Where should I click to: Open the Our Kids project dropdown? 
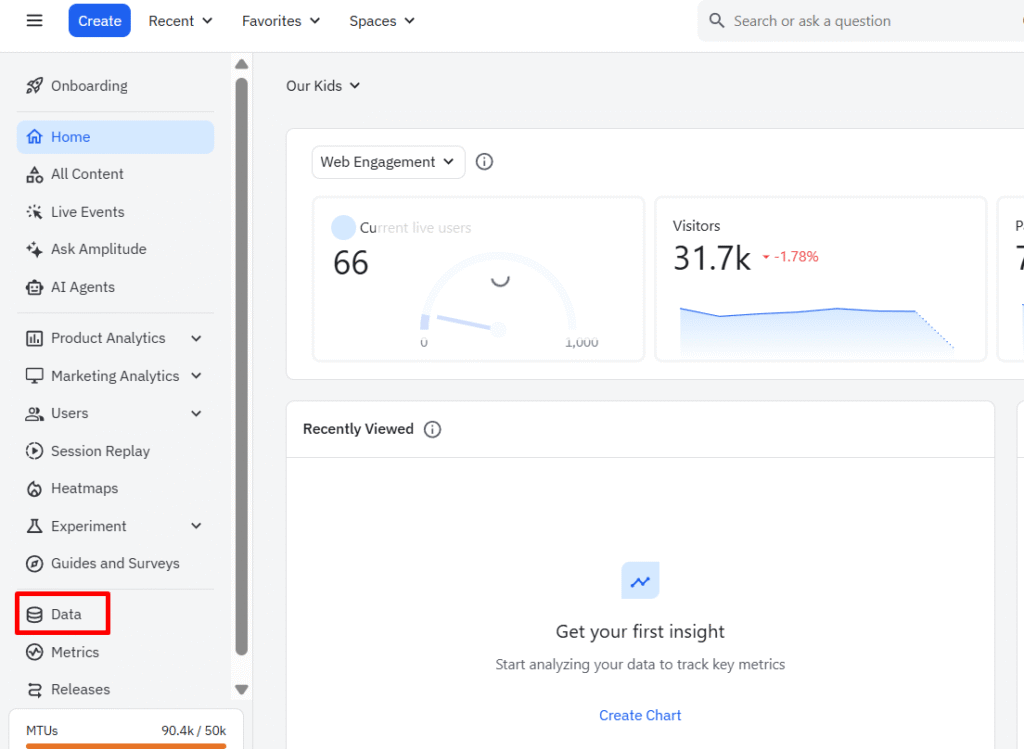[x=323, y=86]
